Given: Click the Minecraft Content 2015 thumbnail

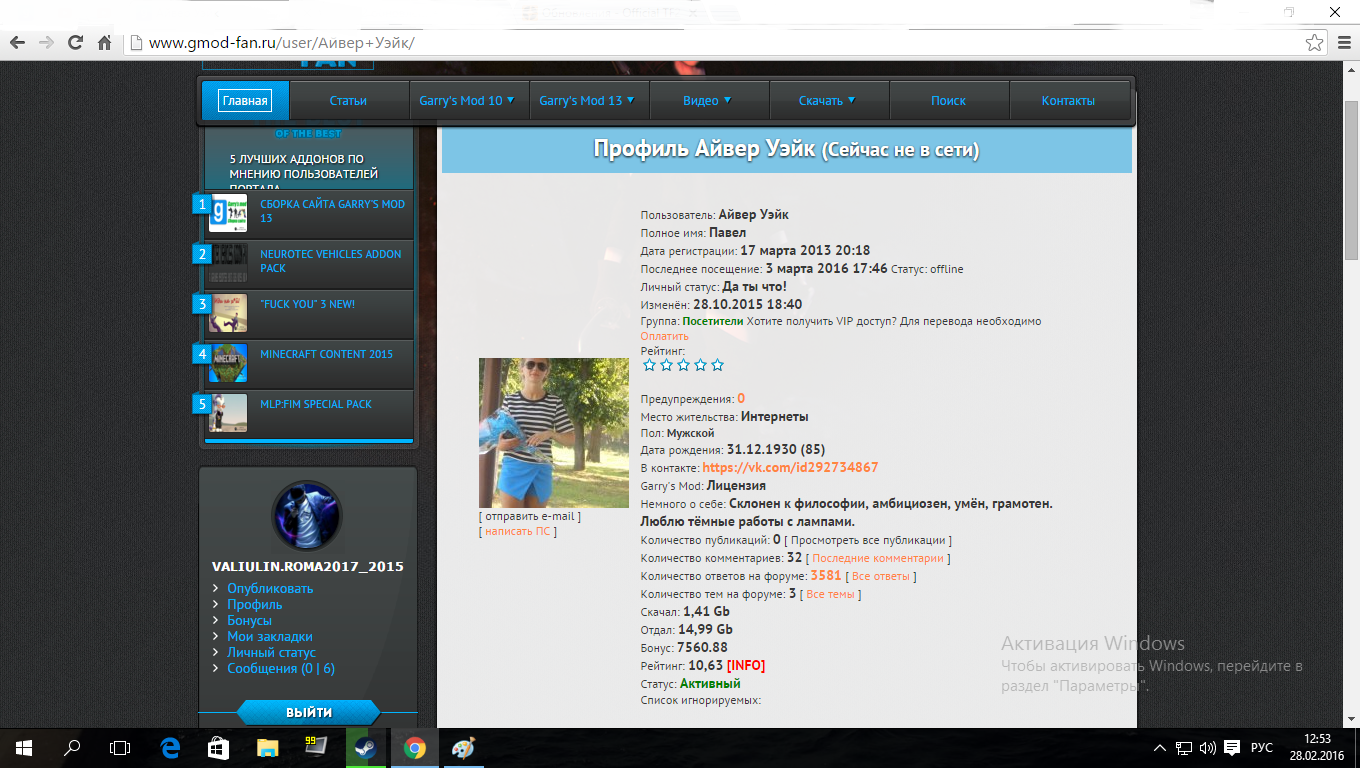Looking at the screenshot, I should (x=228, y=363).
